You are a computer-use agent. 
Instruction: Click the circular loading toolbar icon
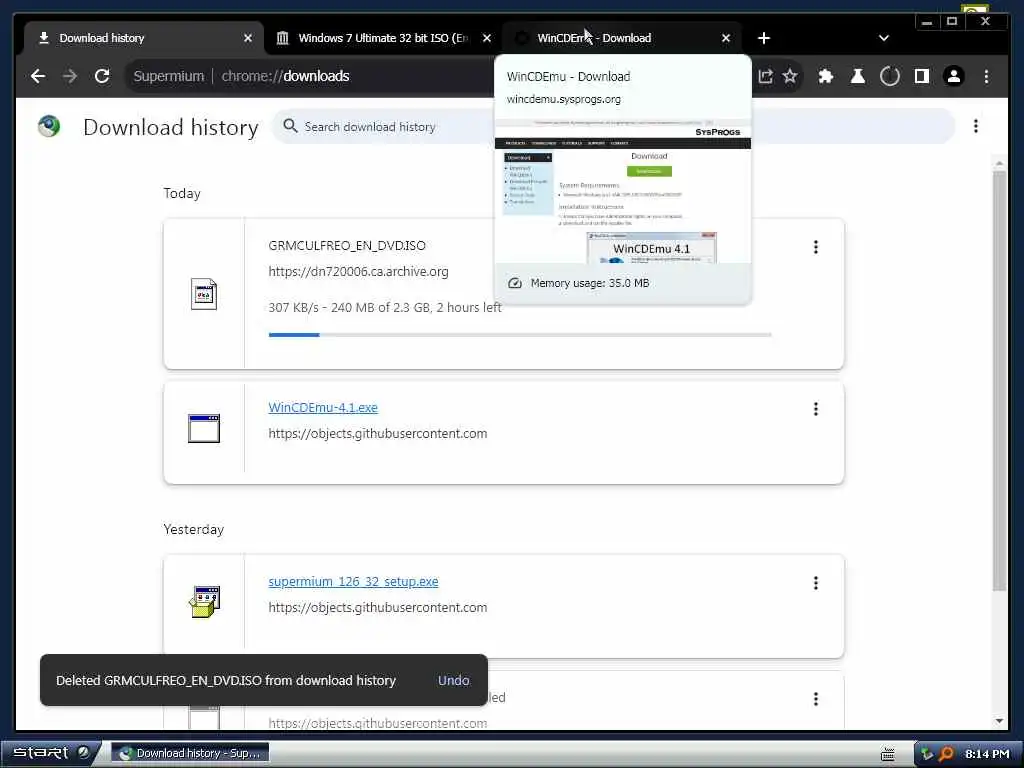click(x=889, y=76)
